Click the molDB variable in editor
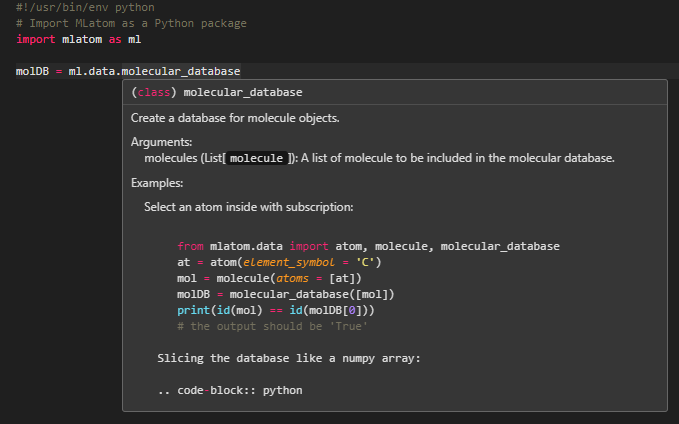The height and width of the screenshot is (424, 679). pos(32,71)
